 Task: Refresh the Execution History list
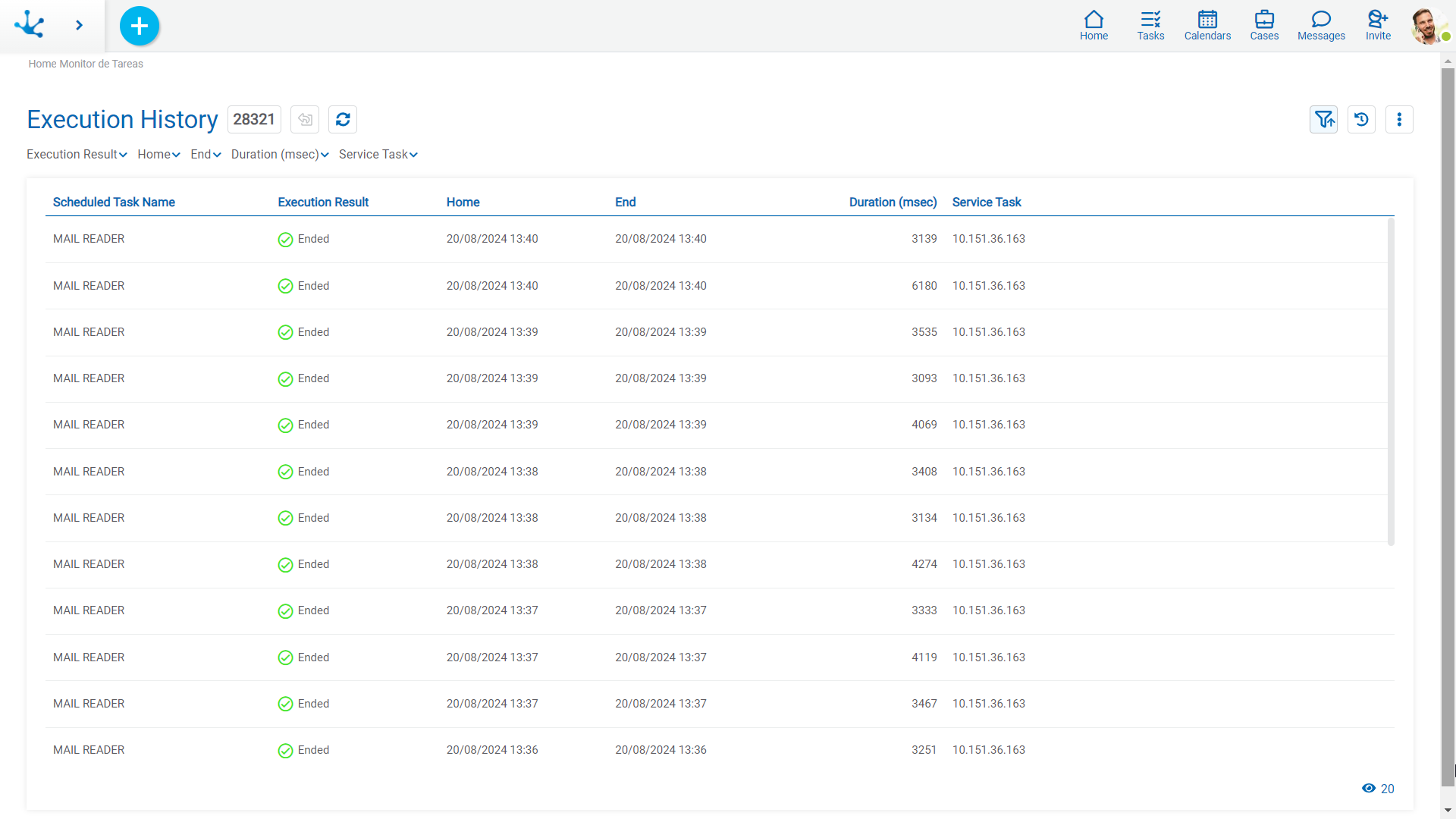(x=342, y=119)
